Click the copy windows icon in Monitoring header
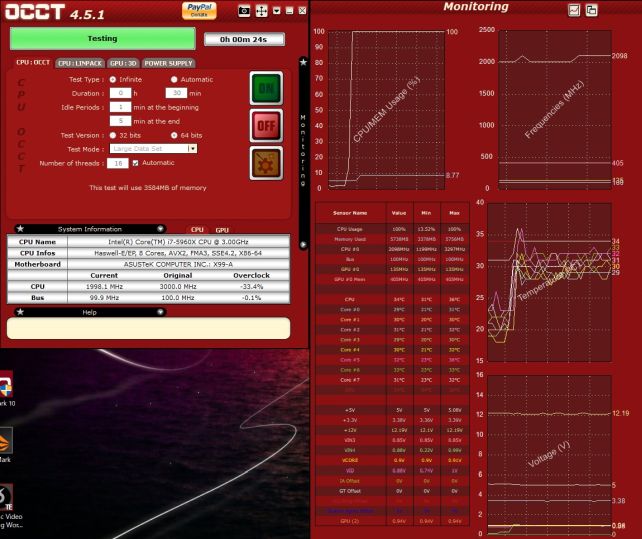This screenshot has width=642, height=539. [x=592, y=10]
